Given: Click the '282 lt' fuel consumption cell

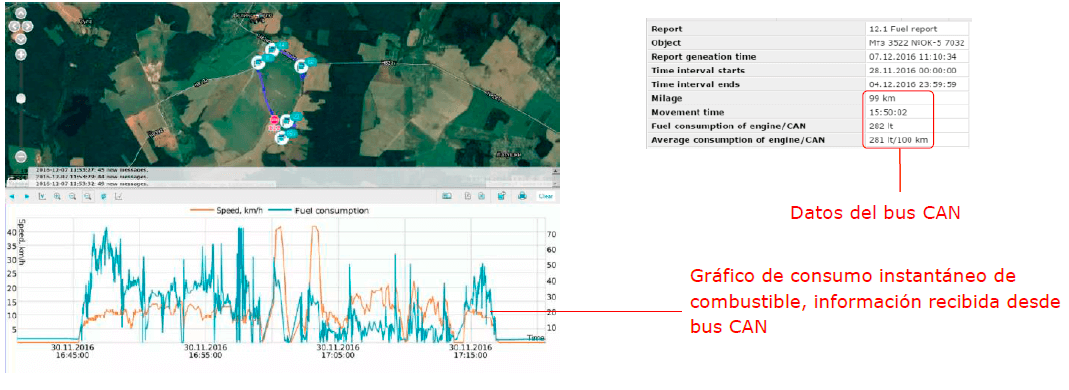Looking at the screenshot, I should click(x=917, y=126).
